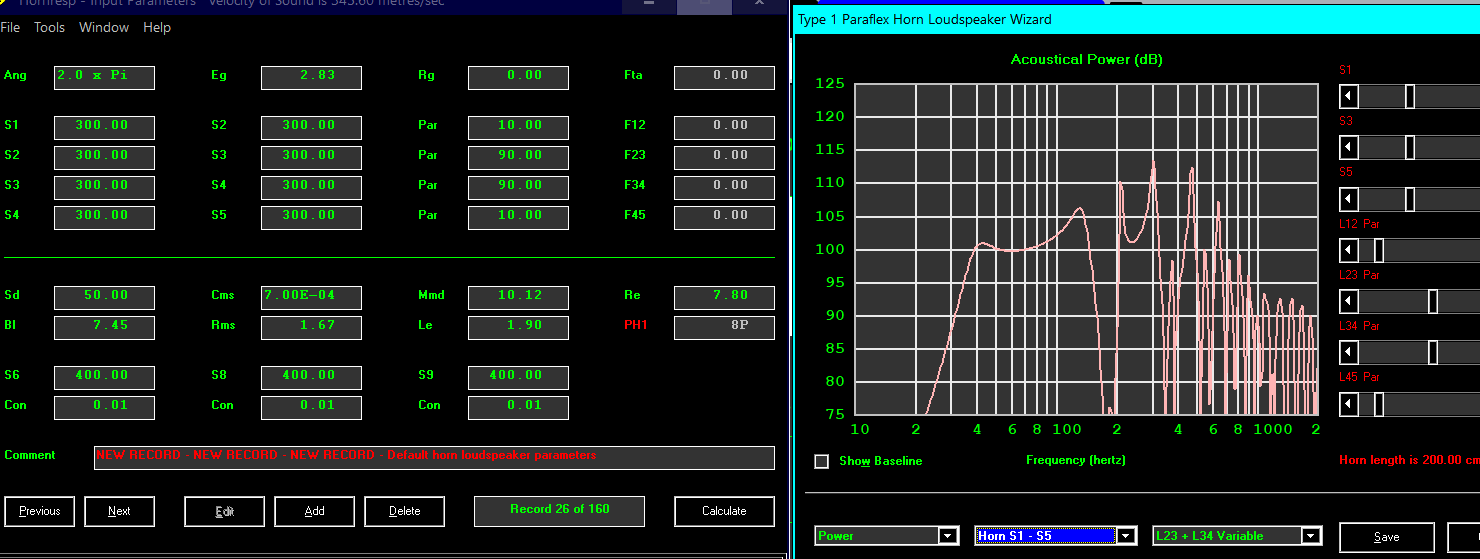Click the S6 input field
Image resolution: width=1480 pixels, height=559 pixels.
point(104,377)
